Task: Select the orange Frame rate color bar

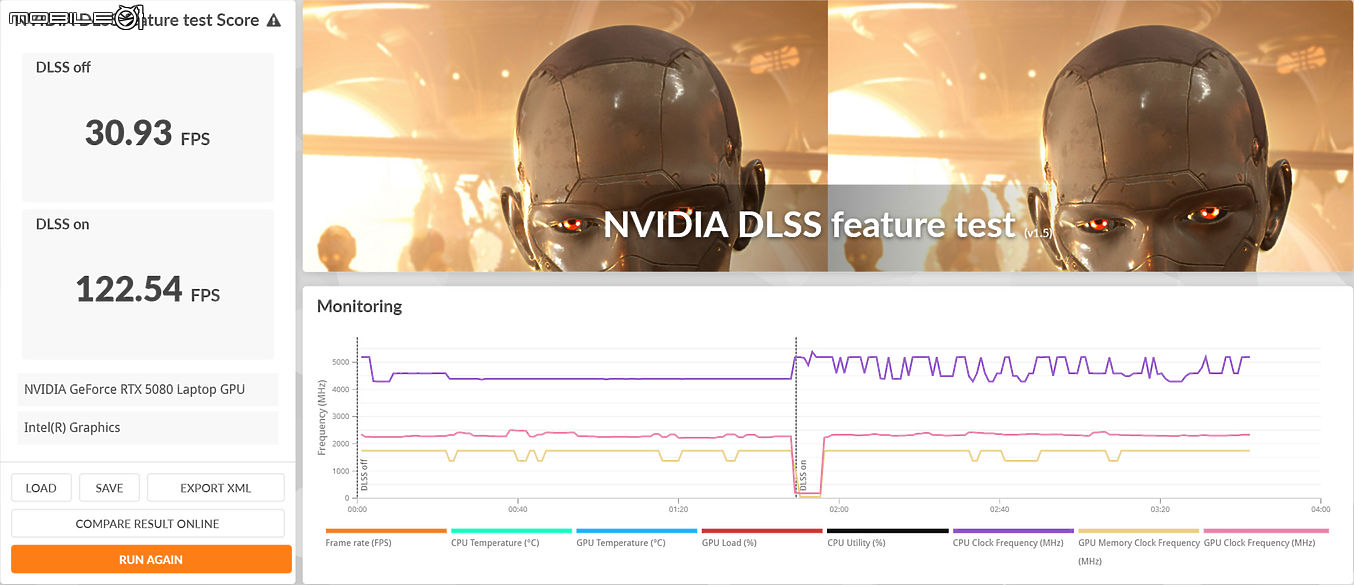Action: pos(386,531)
